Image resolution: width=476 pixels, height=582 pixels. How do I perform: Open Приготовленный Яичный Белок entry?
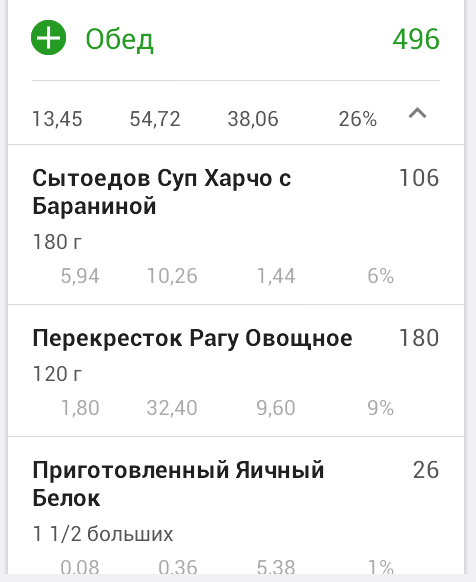tap(236, 506)
